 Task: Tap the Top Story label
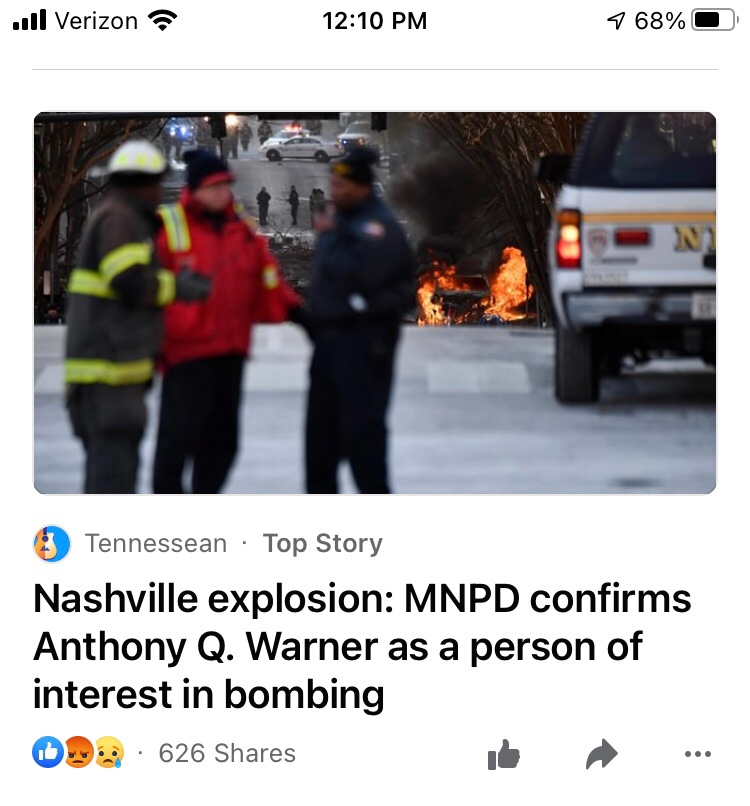click(323, 544)
